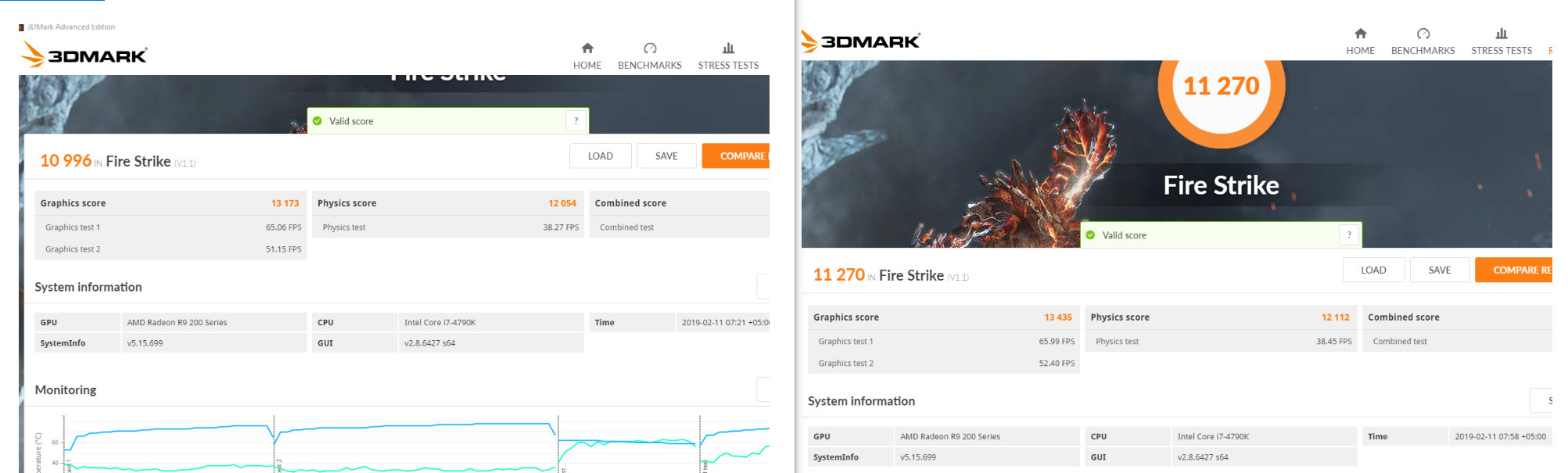Screen dimensions: 1568x473
Task: Click the Graphics score value 13 173
Action: pyautogui.click(x=285, y=203)
